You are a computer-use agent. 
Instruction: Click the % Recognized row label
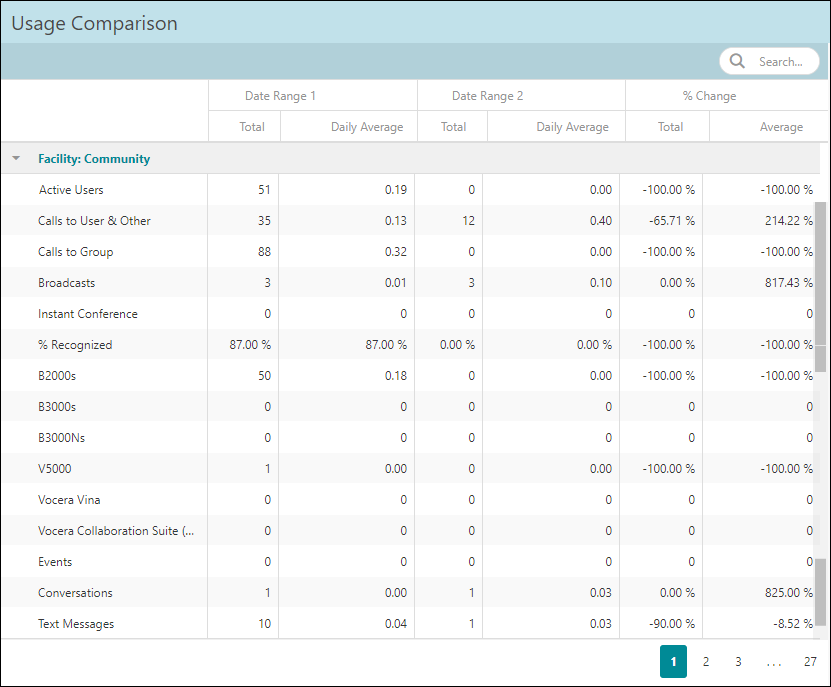tap(74, 344)
